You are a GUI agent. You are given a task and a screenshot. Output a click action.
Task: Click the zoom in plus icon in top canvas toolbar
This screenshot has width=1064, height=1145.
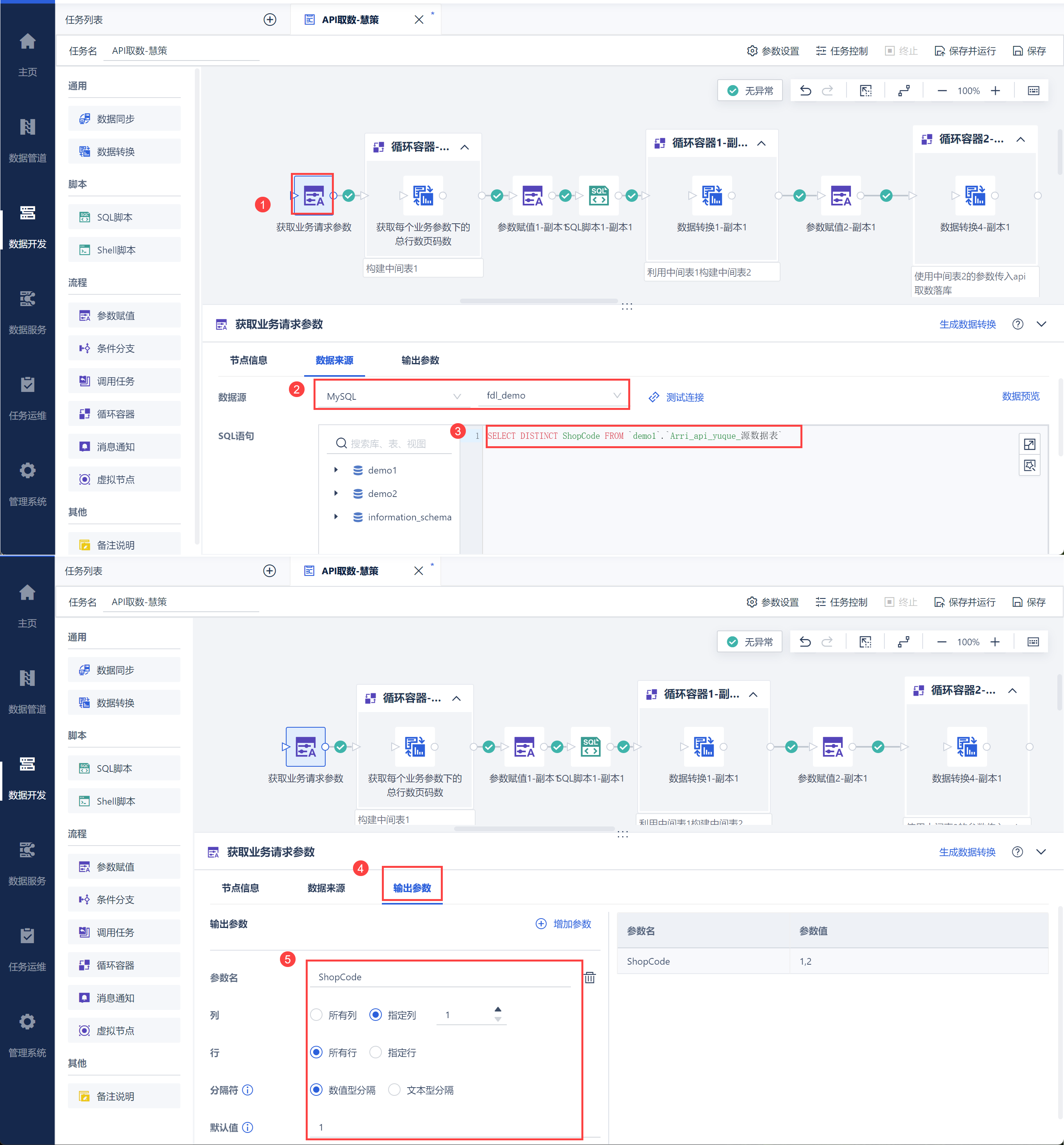coord(996,91)
